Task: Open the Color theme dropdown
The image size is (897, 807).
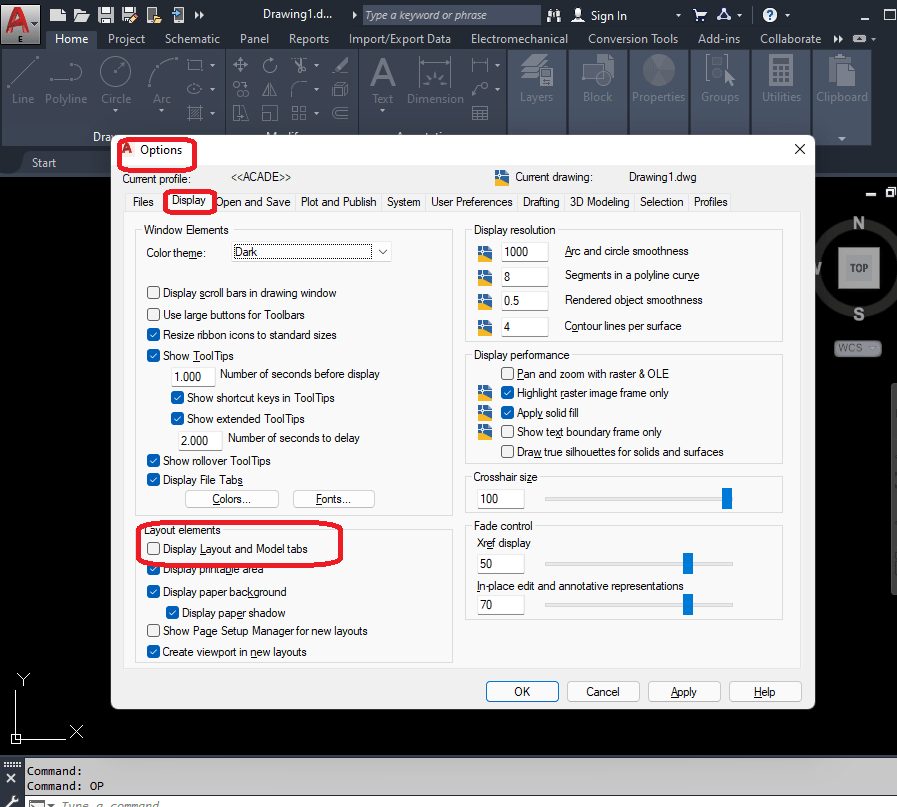Action: [x=311, y=252]
